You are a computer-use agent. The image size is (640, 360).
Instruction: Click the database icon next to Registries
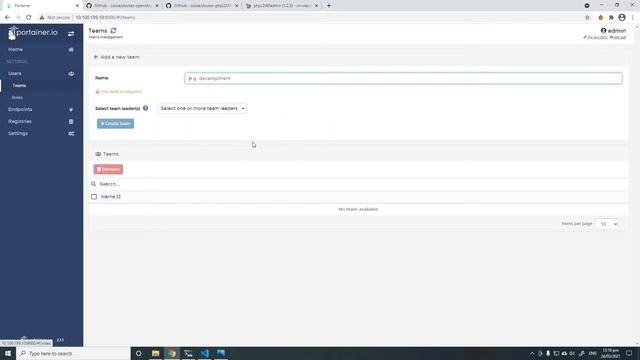pos(71,121)
